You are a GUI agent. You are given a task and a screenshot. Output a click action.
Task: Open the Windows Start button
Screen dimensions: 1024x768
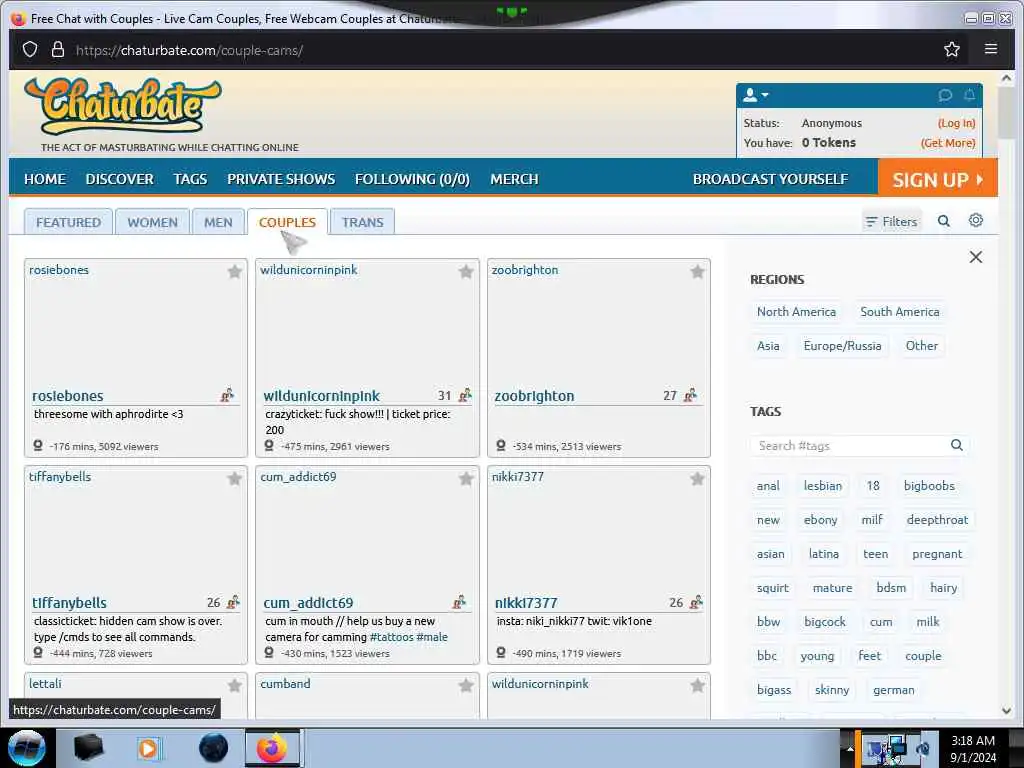[x=26, y=748]
